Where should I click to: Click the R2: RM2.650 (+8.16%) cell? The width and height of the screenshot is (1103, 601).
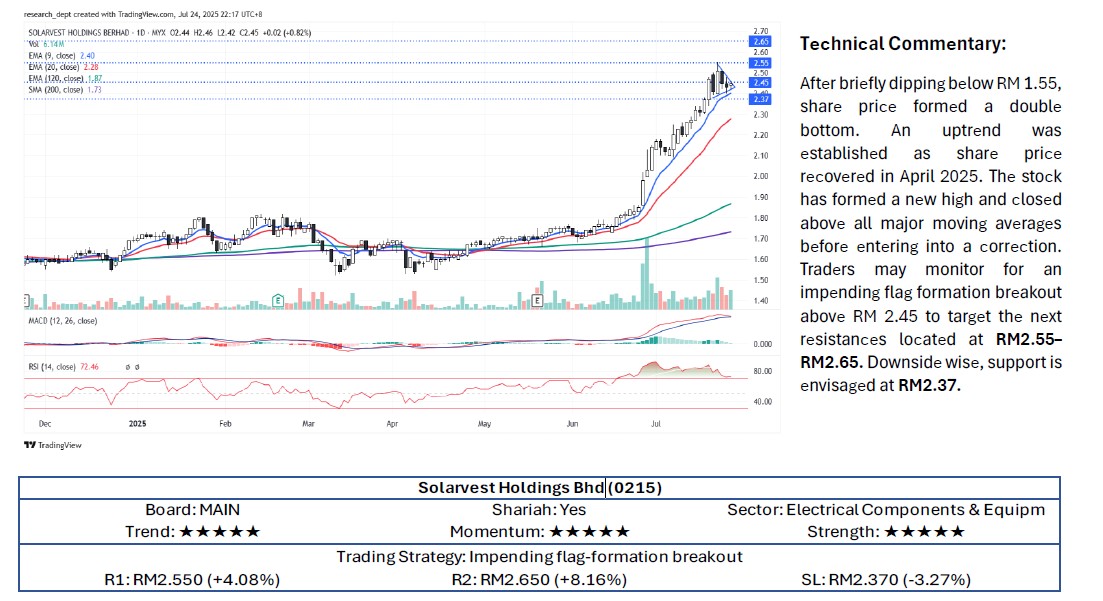tap(539, 580)
